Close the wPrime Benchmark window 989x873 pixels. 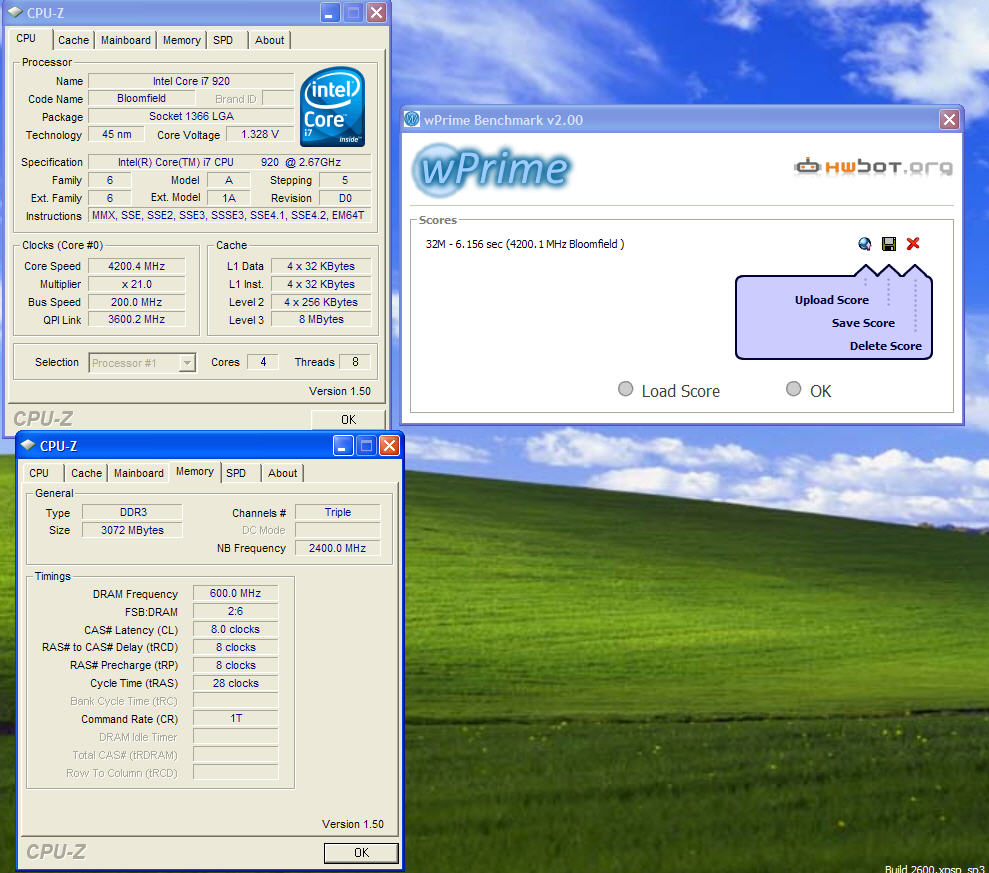(x=949, y=119)
